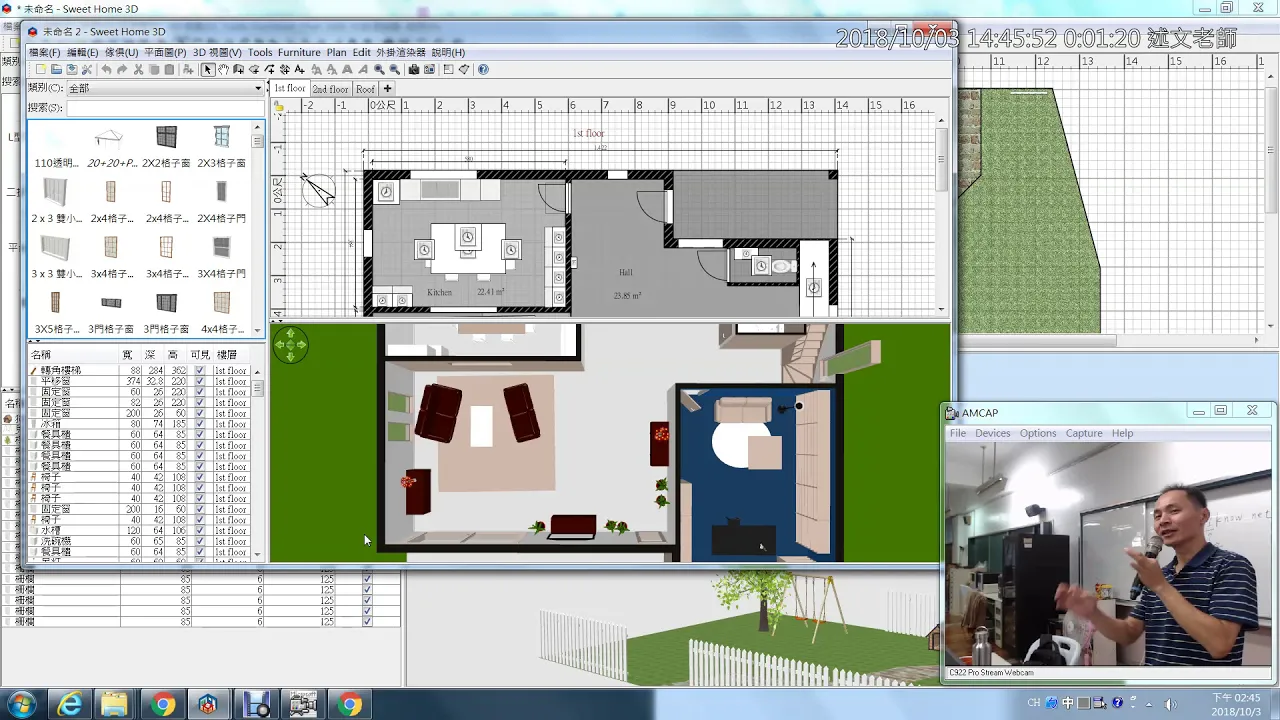Select the 2X3格子窗 catalog thumbnail
1280x720 pixels.
click(x=221, y=146)
